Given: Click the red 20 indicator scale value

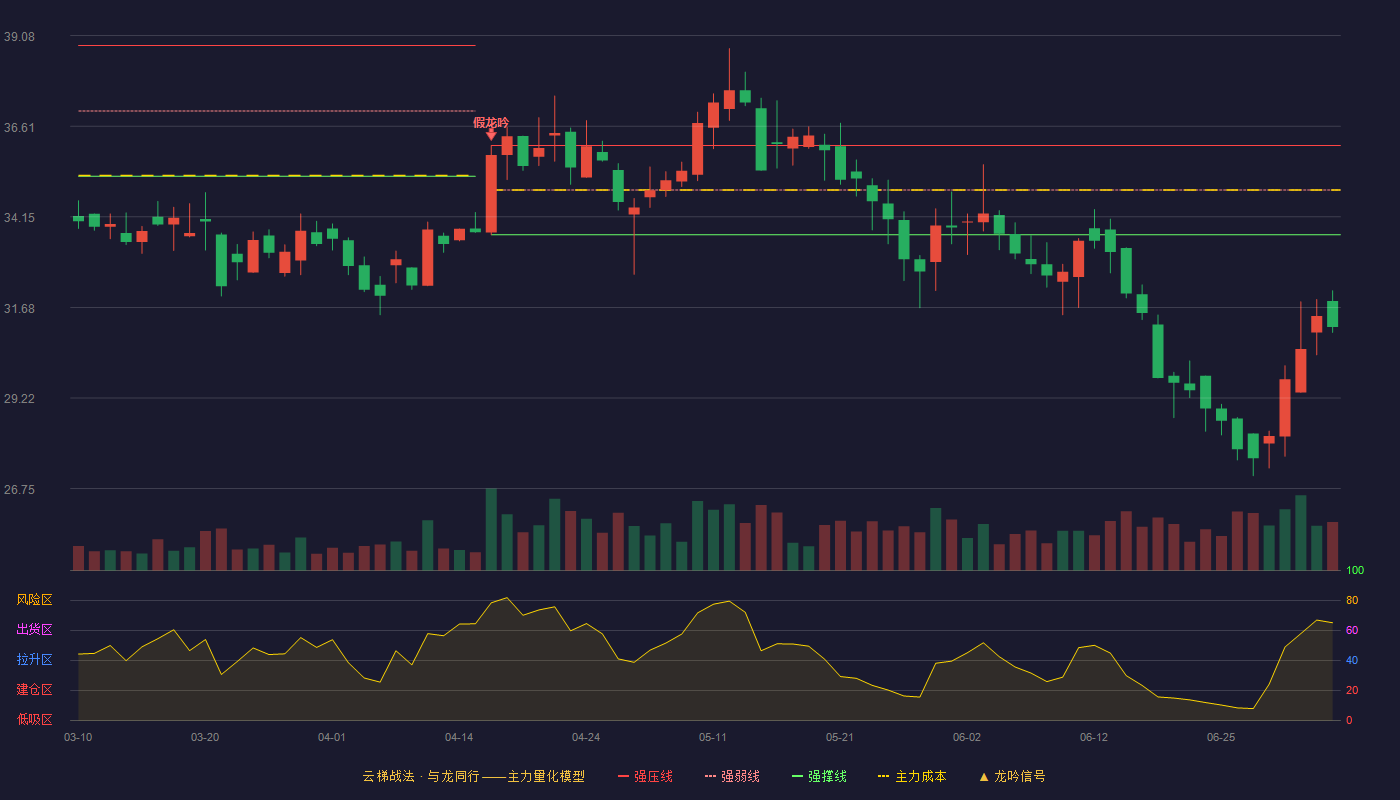Looking at the screenshot, I should point(1352,691).
